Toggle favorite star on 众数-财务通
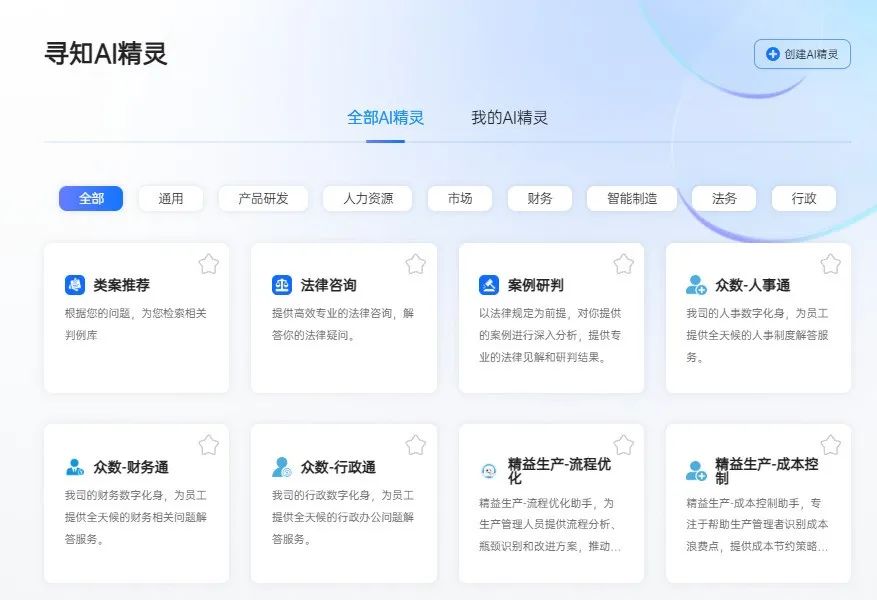 (209, 445)
